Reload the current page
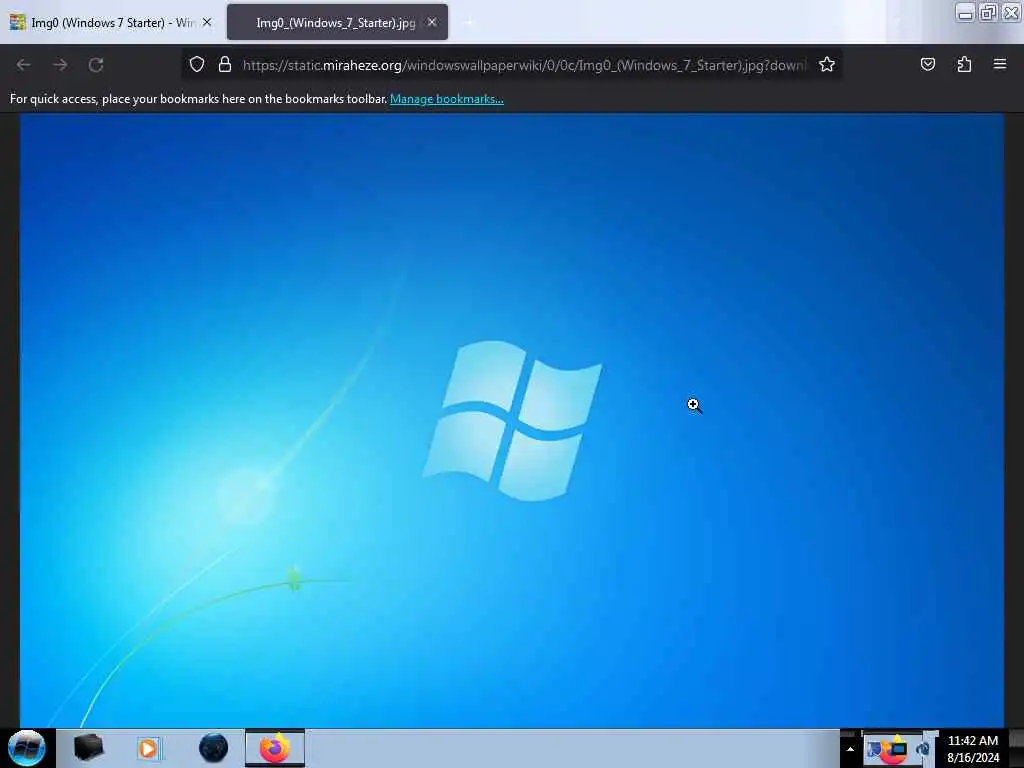 96,65
